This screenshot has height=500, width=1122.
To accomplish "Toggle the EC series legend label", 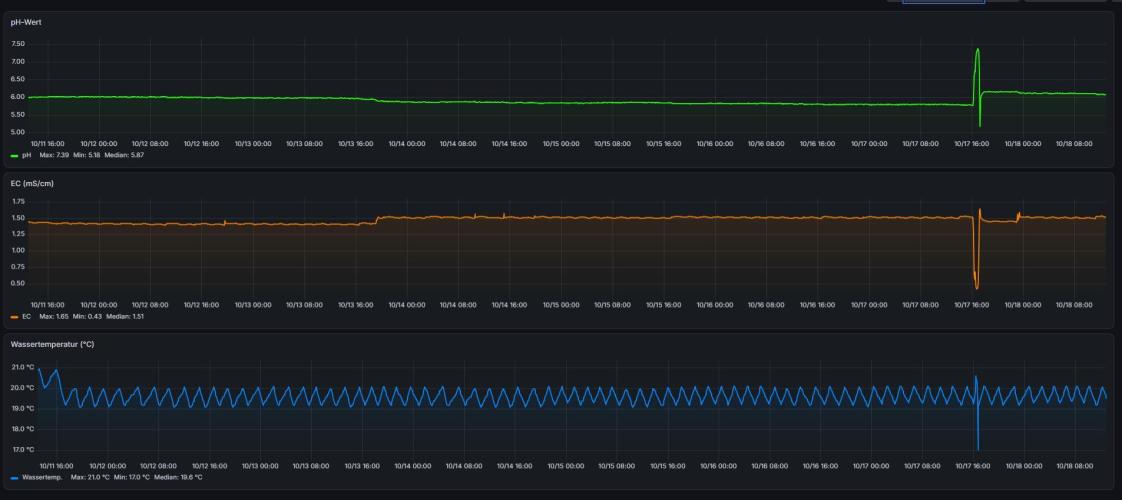I will coord(26,316).
